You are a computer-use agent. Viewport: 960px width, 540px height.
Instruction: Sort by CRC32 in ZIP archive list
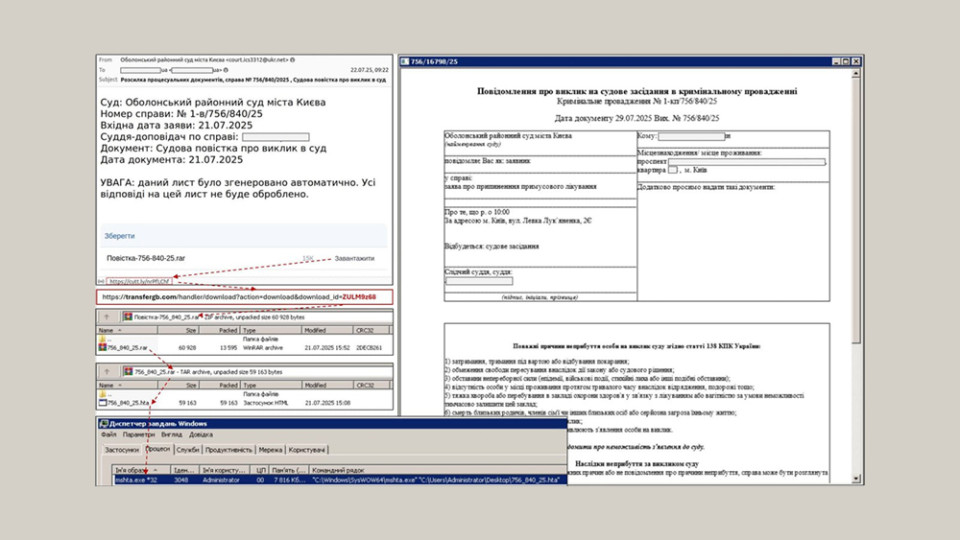click(371, 330)
